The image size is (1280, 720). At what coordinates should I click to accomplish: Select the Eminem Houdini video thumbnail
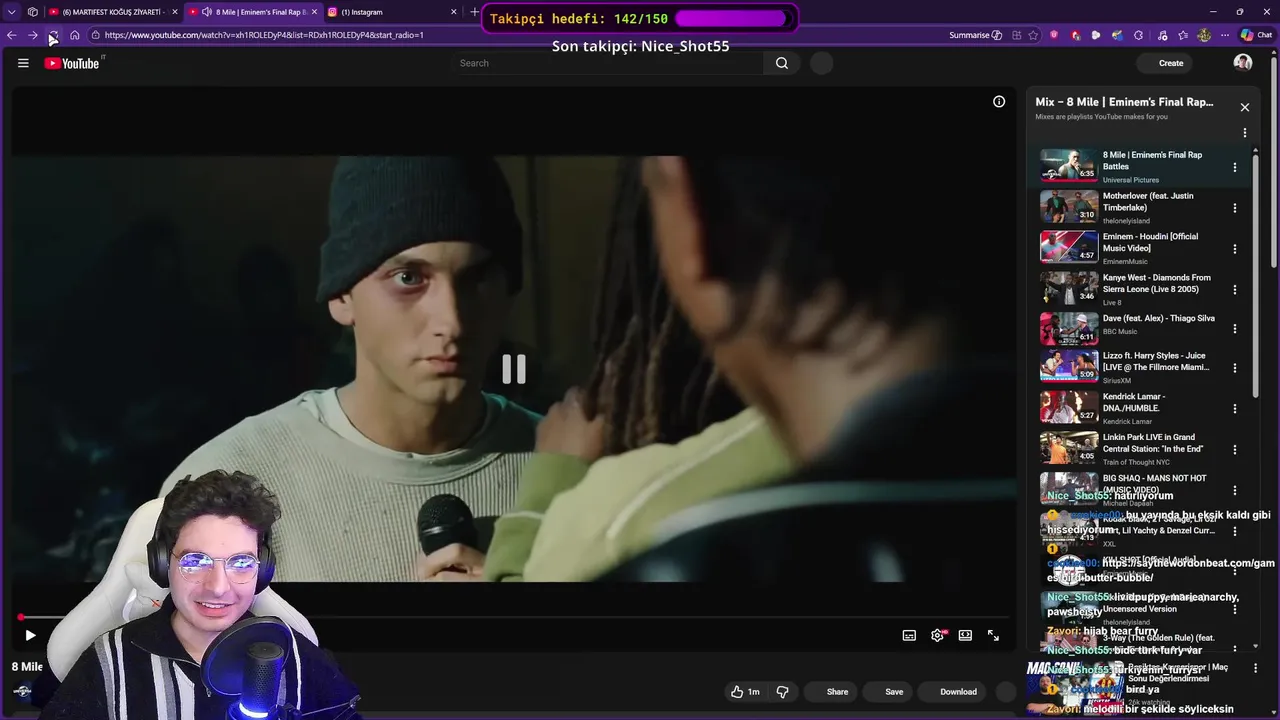(x=1069, y=247)
